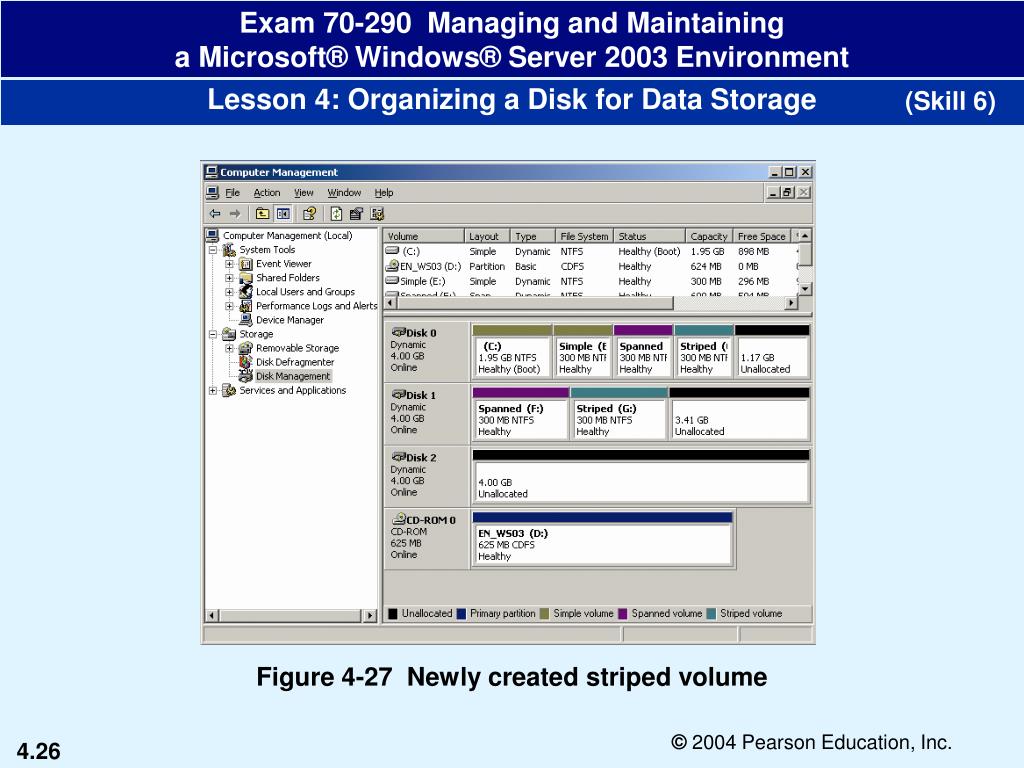1024x768 pixels.
Task: Expand Performance Logs and Alerts node
Action: tap(229, 306)
